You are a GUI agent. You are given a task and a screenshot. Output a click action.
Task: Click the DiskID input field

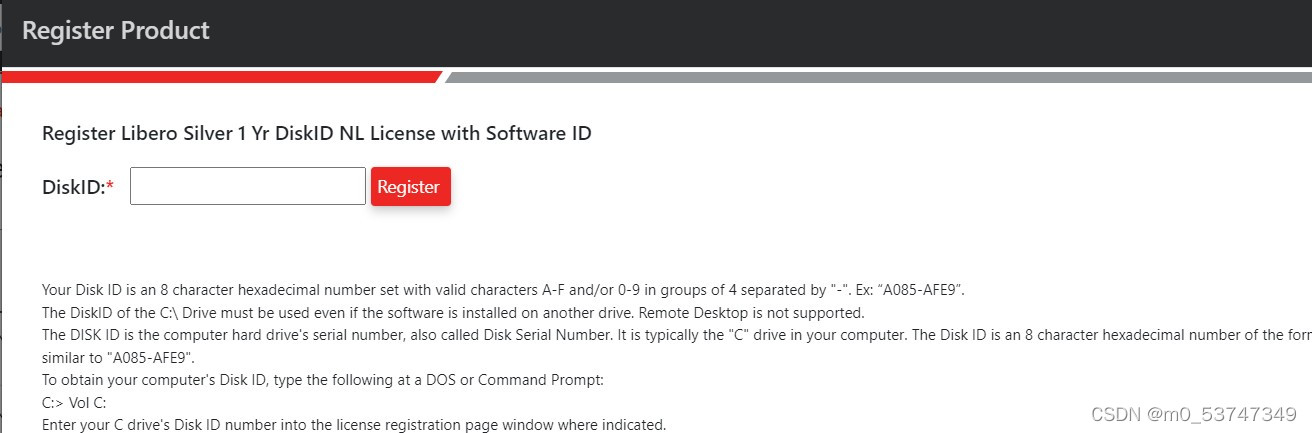point(248,186)
